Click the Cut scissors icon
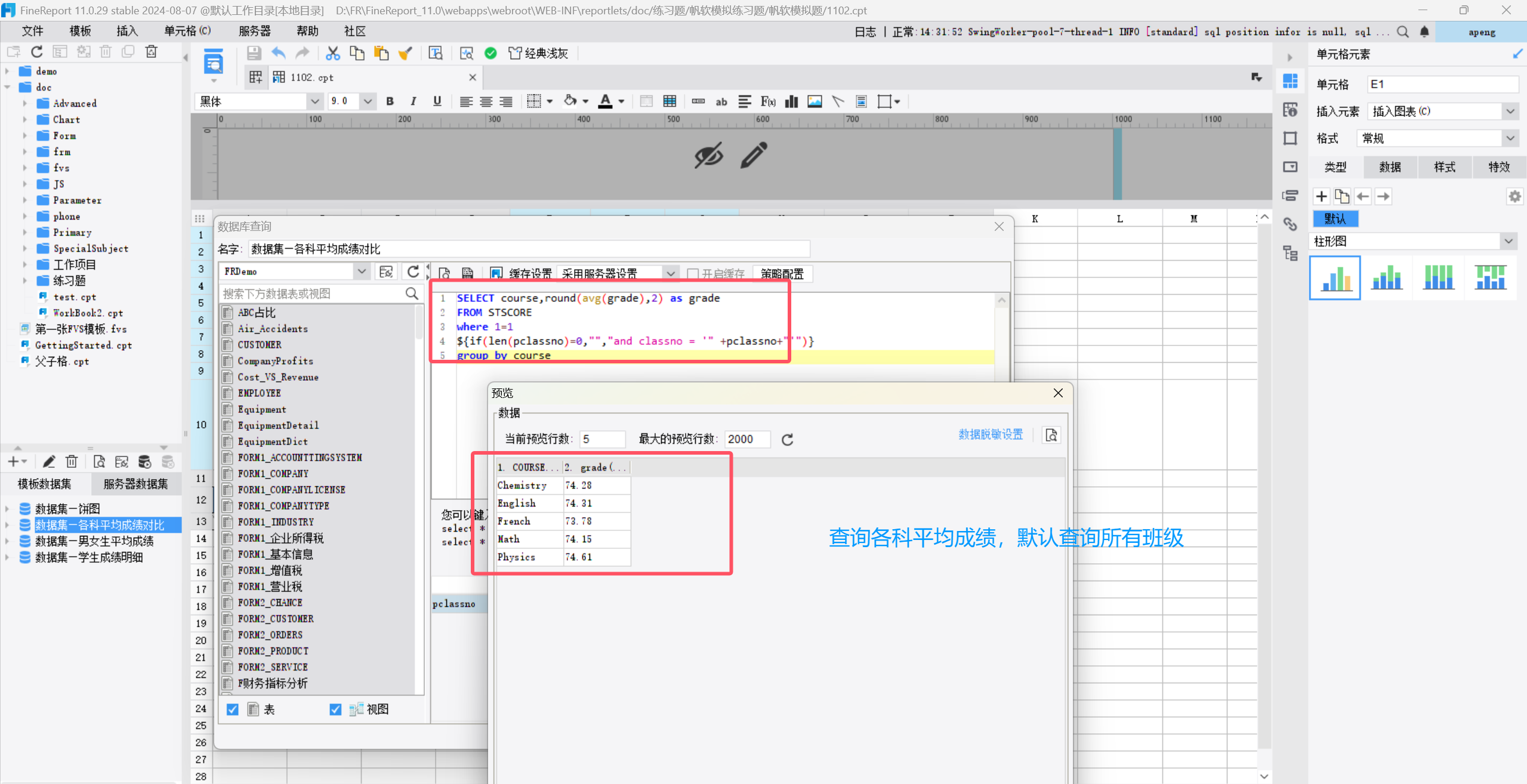This screenshot has width=1527, height=784. [x=332, y=53]
